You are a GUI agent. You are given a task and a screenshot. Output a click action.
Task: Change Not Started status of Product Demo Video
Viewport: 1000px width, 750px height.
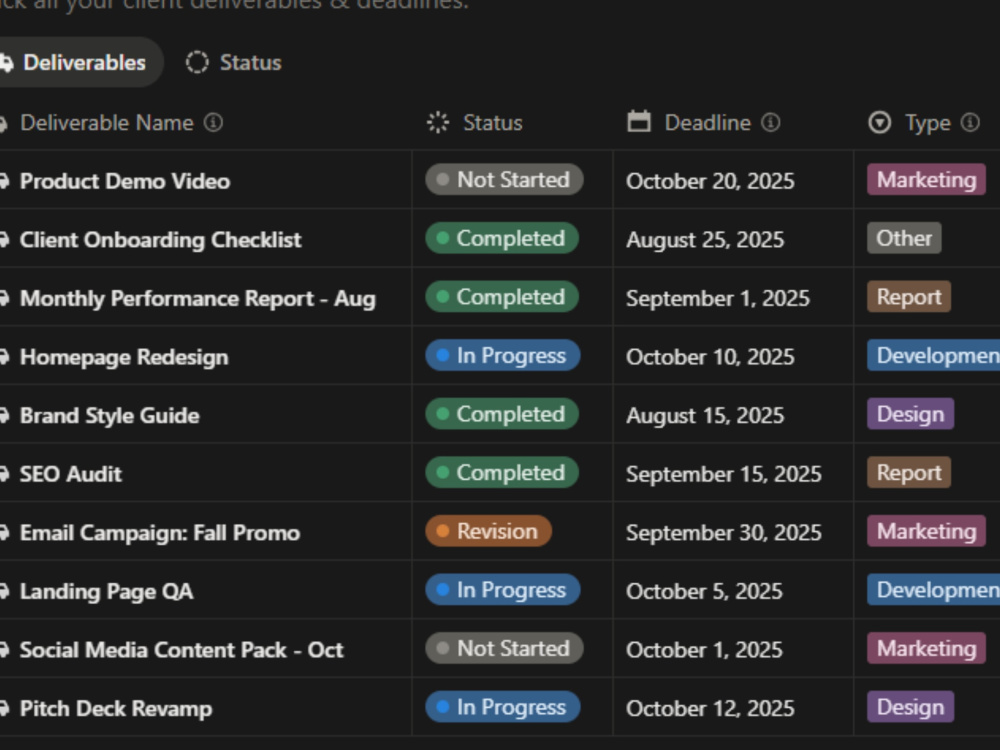click(x=504, y=180)
